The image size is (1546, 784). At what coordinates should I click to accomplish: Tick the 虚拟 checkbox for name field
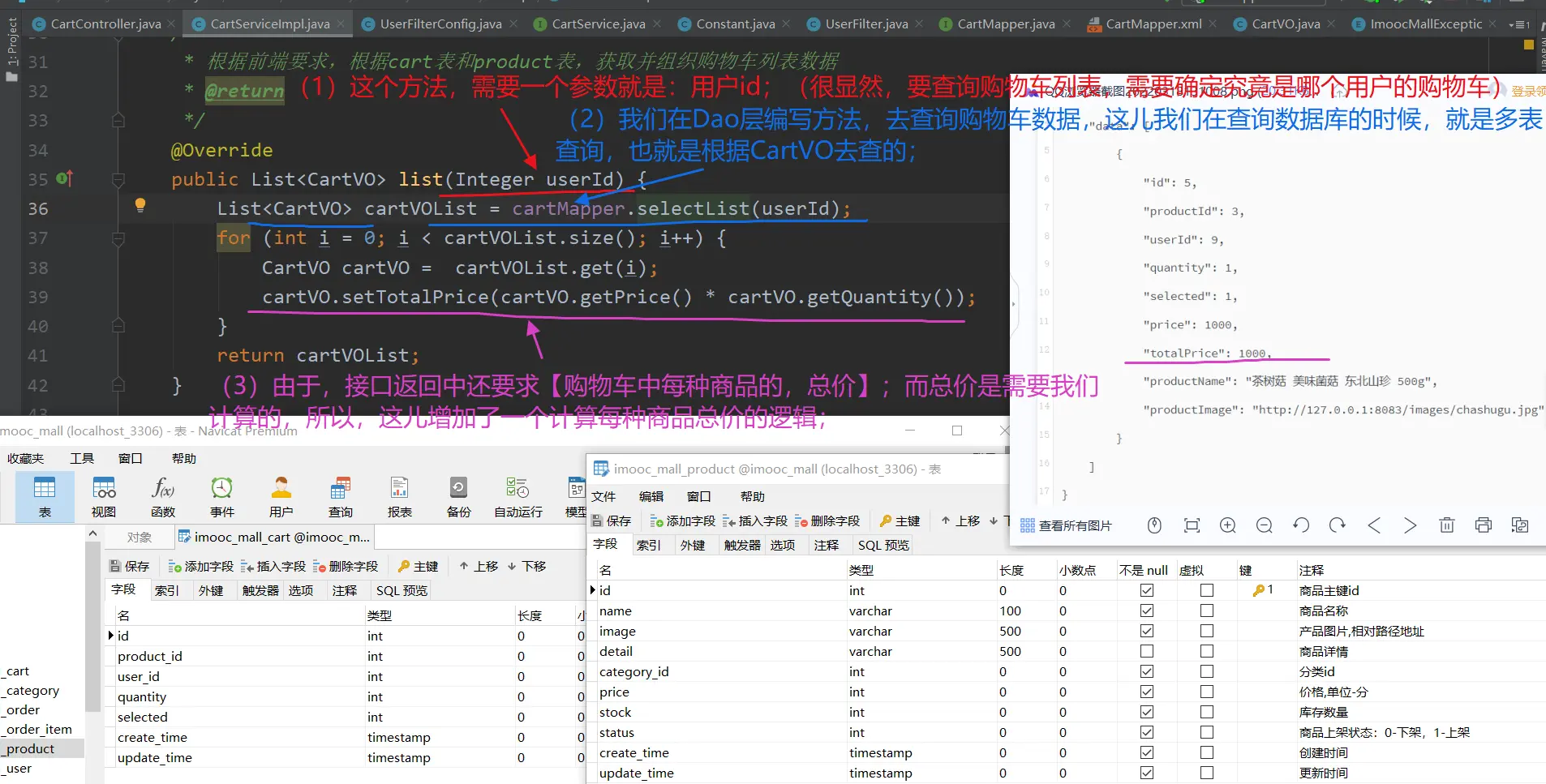point(1207,610)
